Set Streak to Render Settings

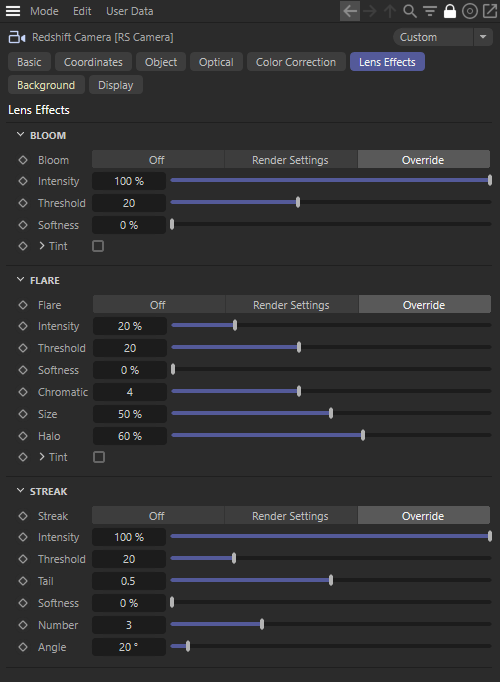click(x=290, y=516)
